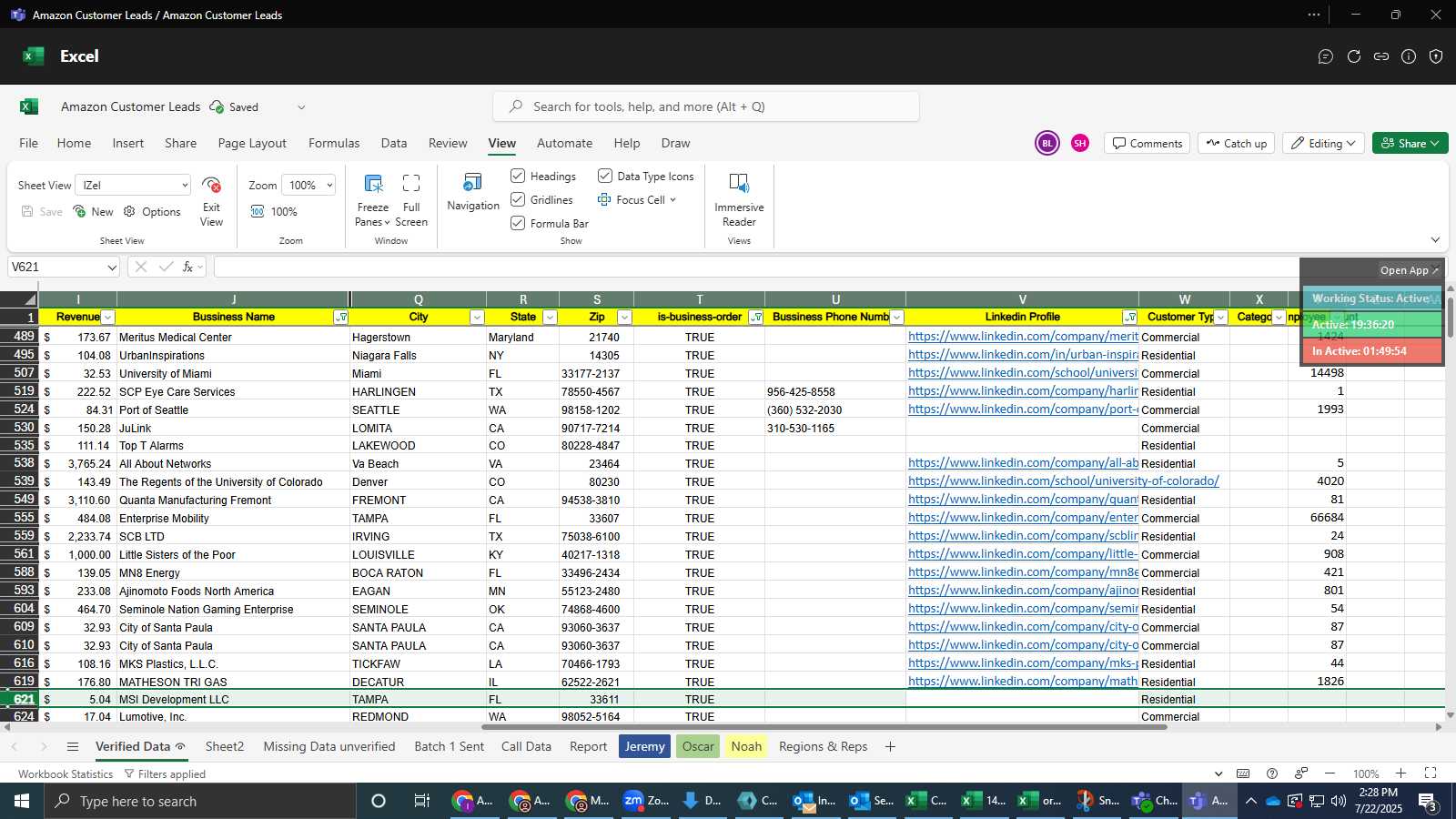Image resolution: width=1456 pixels, height=819 pixels.
Task: Click the zoom out minus icon in status bar
Action: coord(1330,773)
